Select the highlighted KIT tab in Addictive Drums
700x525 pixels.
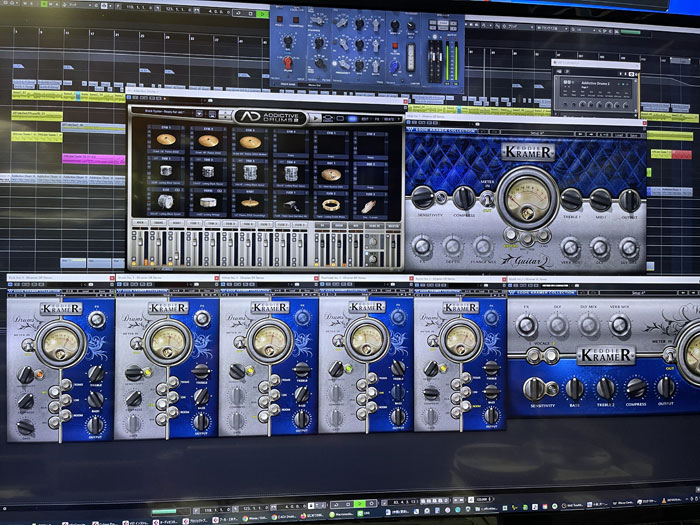352,119
